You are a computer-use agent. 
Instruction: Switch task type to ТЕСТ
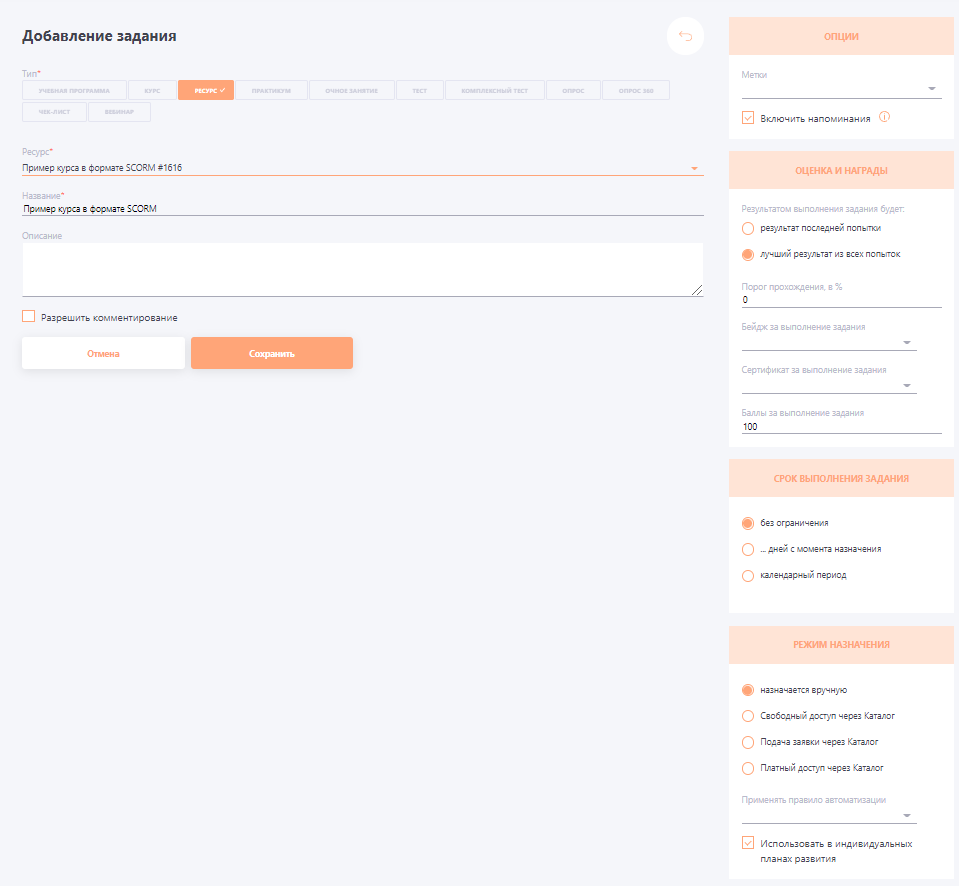click(x=419, y=89)
